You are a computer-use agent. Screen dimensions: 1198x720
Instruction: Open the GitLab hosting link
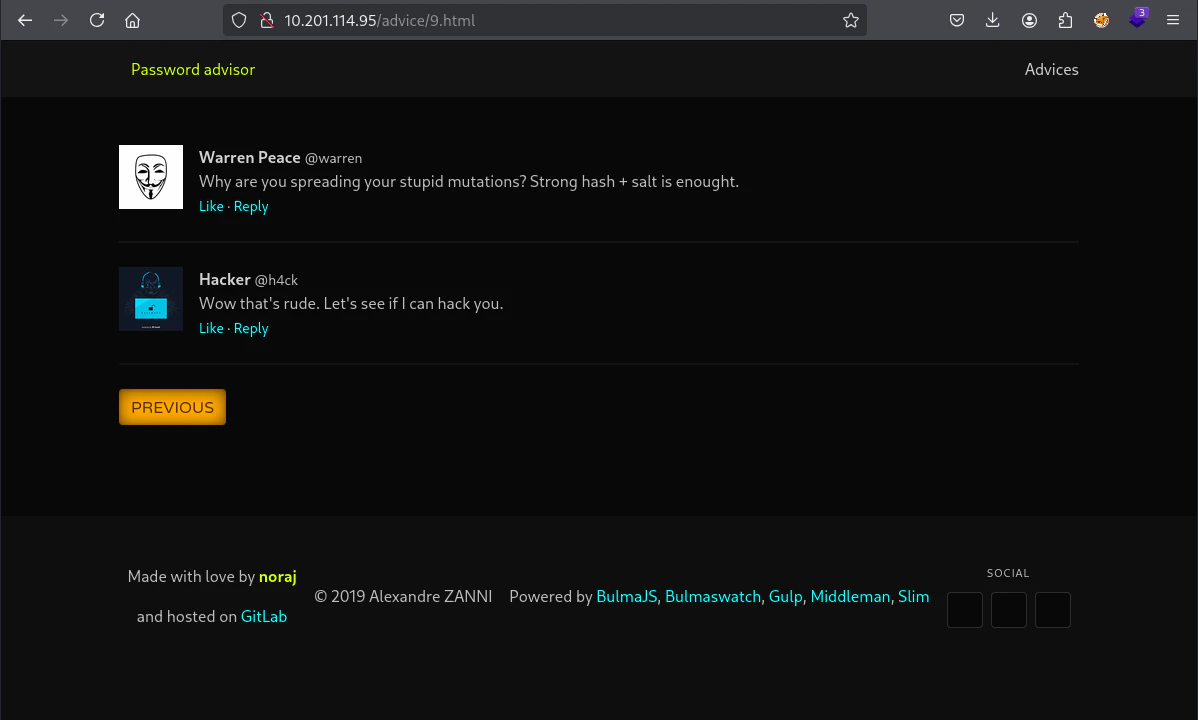click(264, 616)
